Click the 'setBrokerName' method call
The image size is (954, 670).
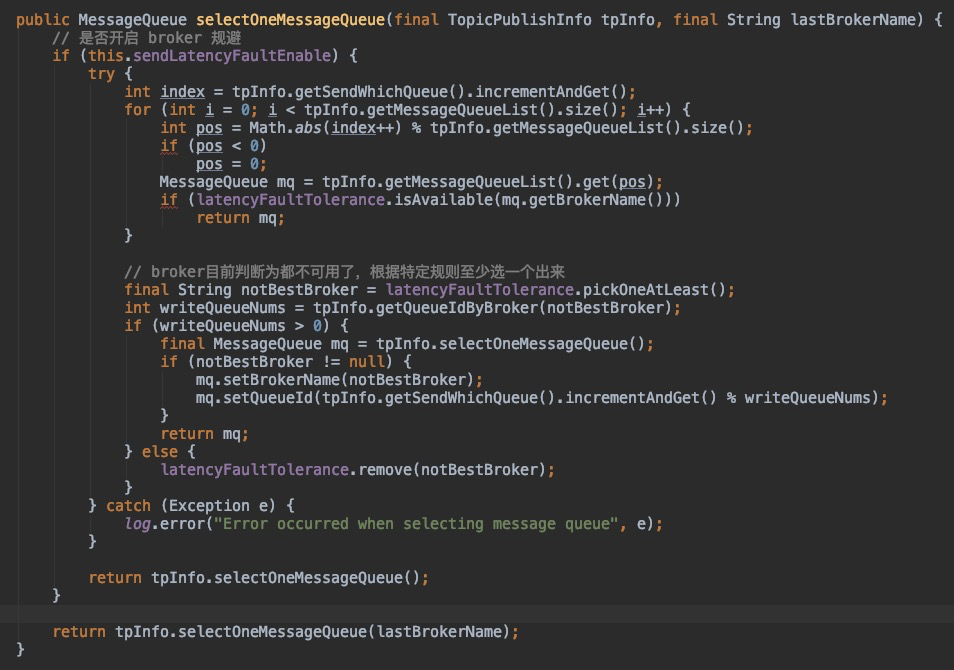click(281, 380)
